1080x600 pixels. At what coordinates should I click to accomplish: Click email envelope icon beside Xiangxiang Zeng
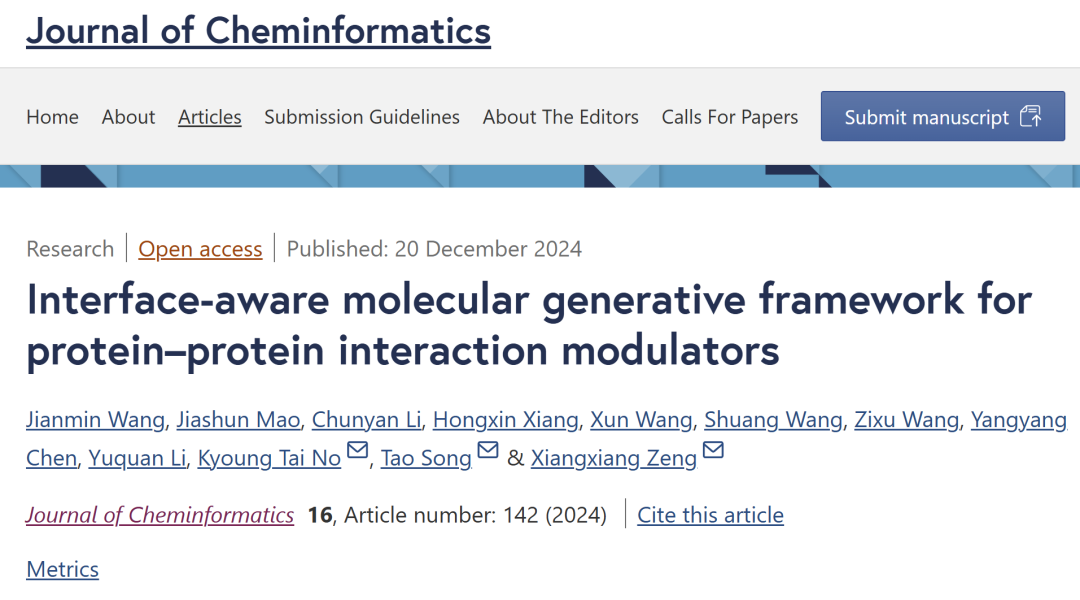pyautogui.click(x=713, y=451)
